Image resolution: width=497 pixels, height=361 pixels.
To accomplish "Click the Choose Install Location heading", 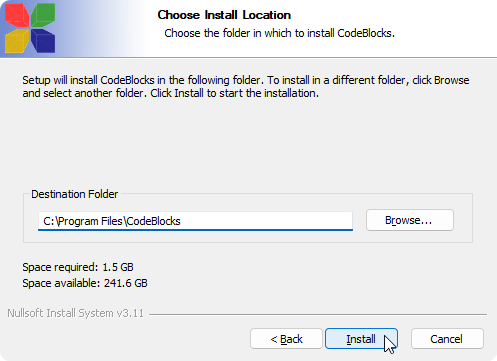I will [x=224, y=15].
